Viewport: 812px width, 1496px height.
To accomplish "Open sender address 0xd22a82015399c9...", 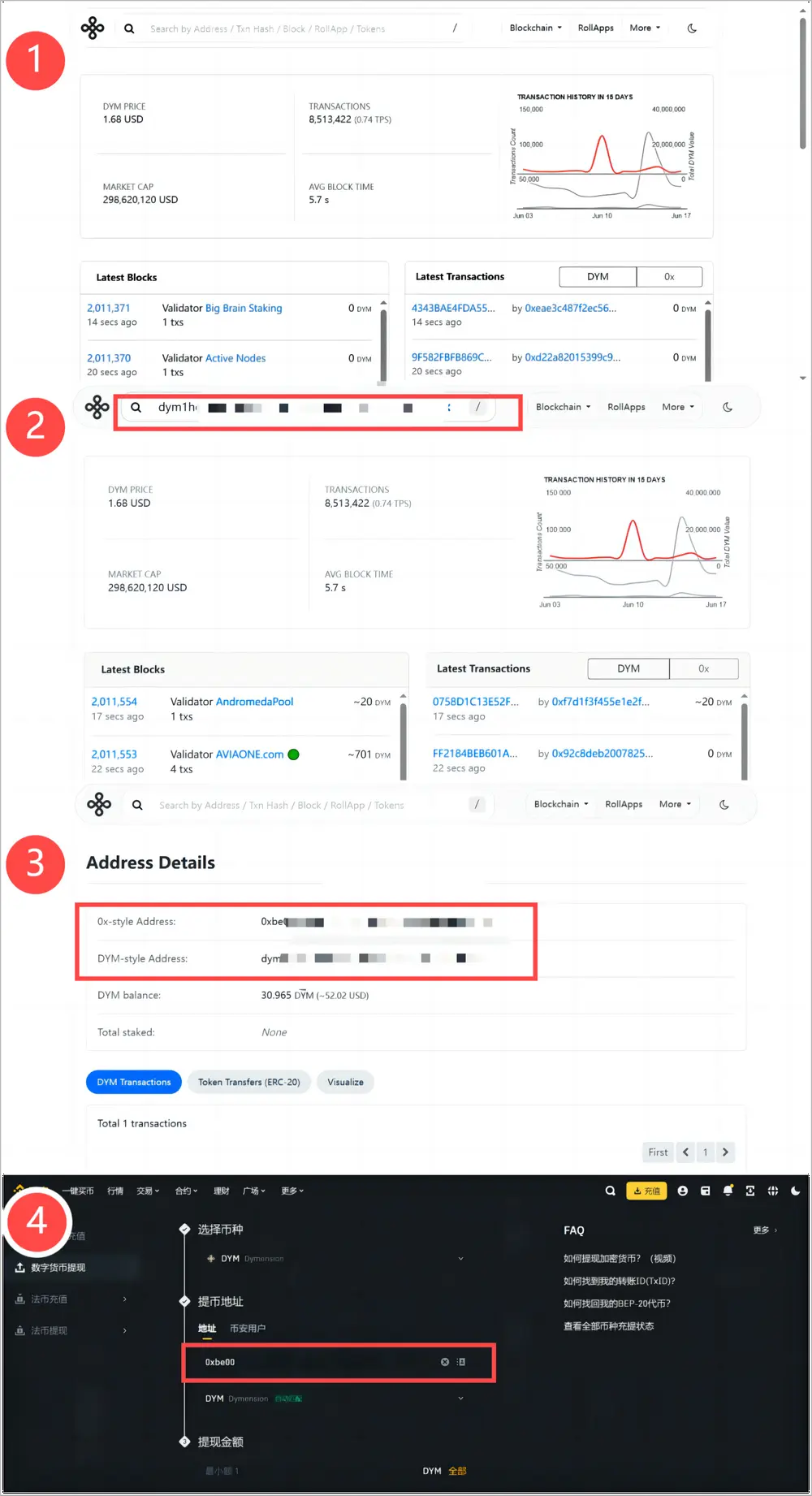I will [x=572, y=357].
